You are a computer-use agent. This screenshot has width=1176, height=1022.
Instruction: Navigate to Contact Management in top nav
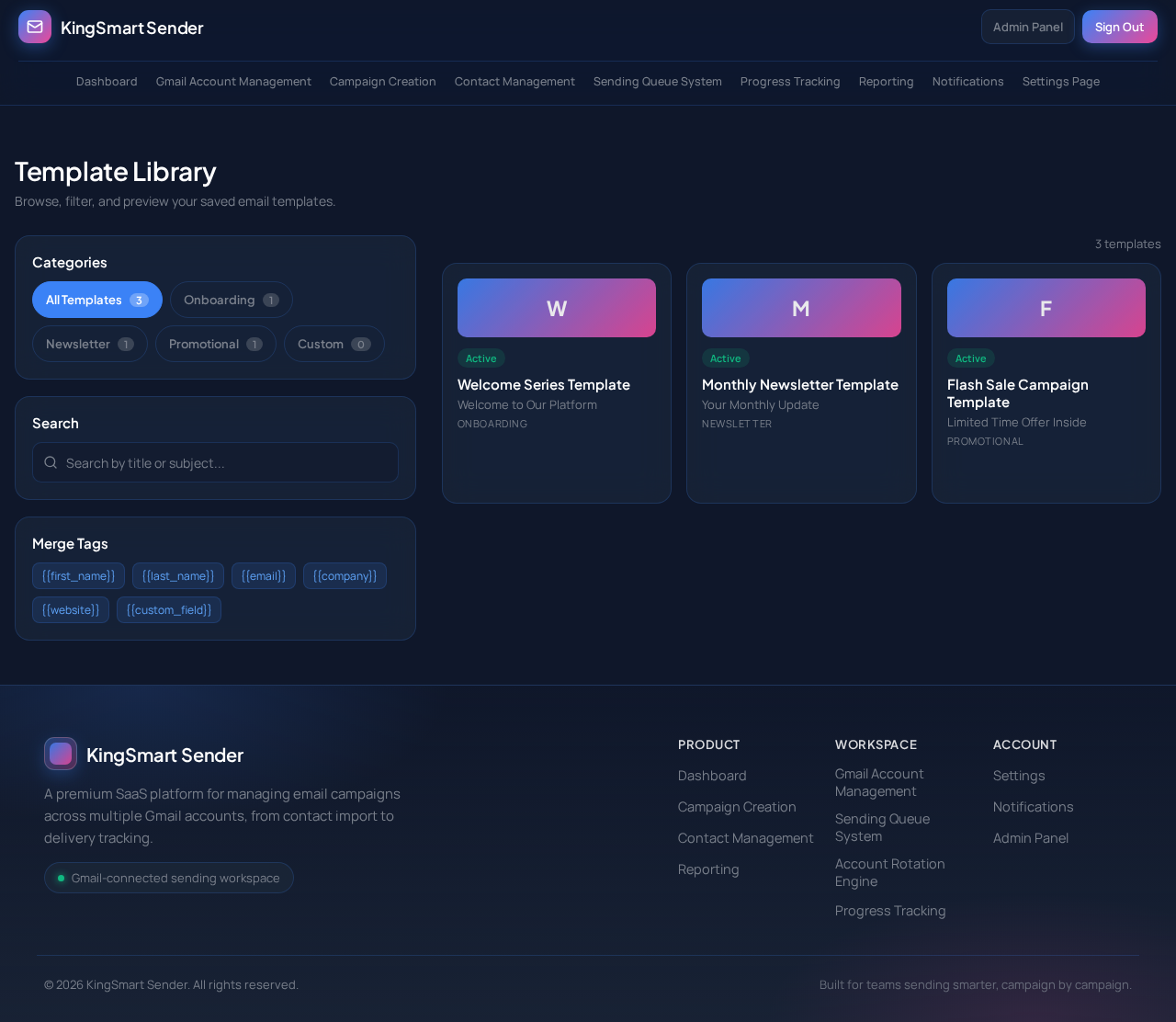(514, 82)
